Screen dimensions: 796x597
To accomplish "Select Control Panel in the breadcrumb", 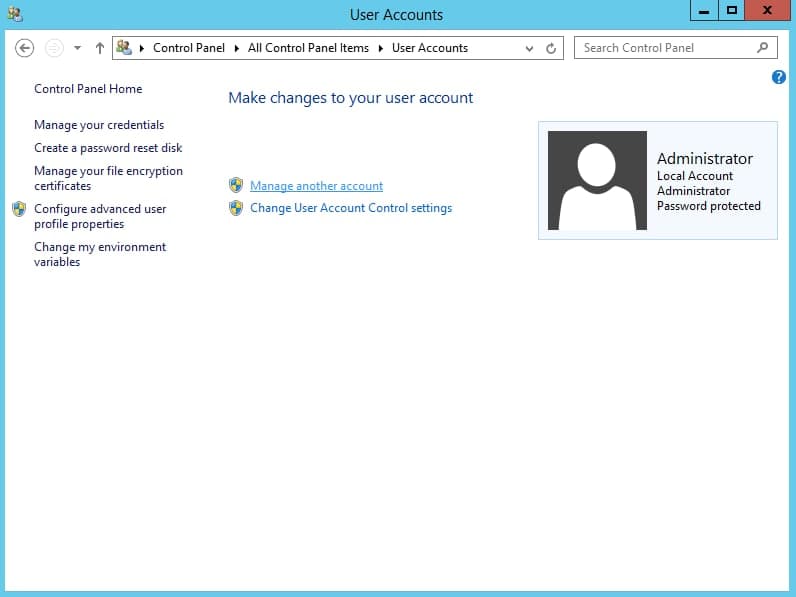I will [188, 48].
